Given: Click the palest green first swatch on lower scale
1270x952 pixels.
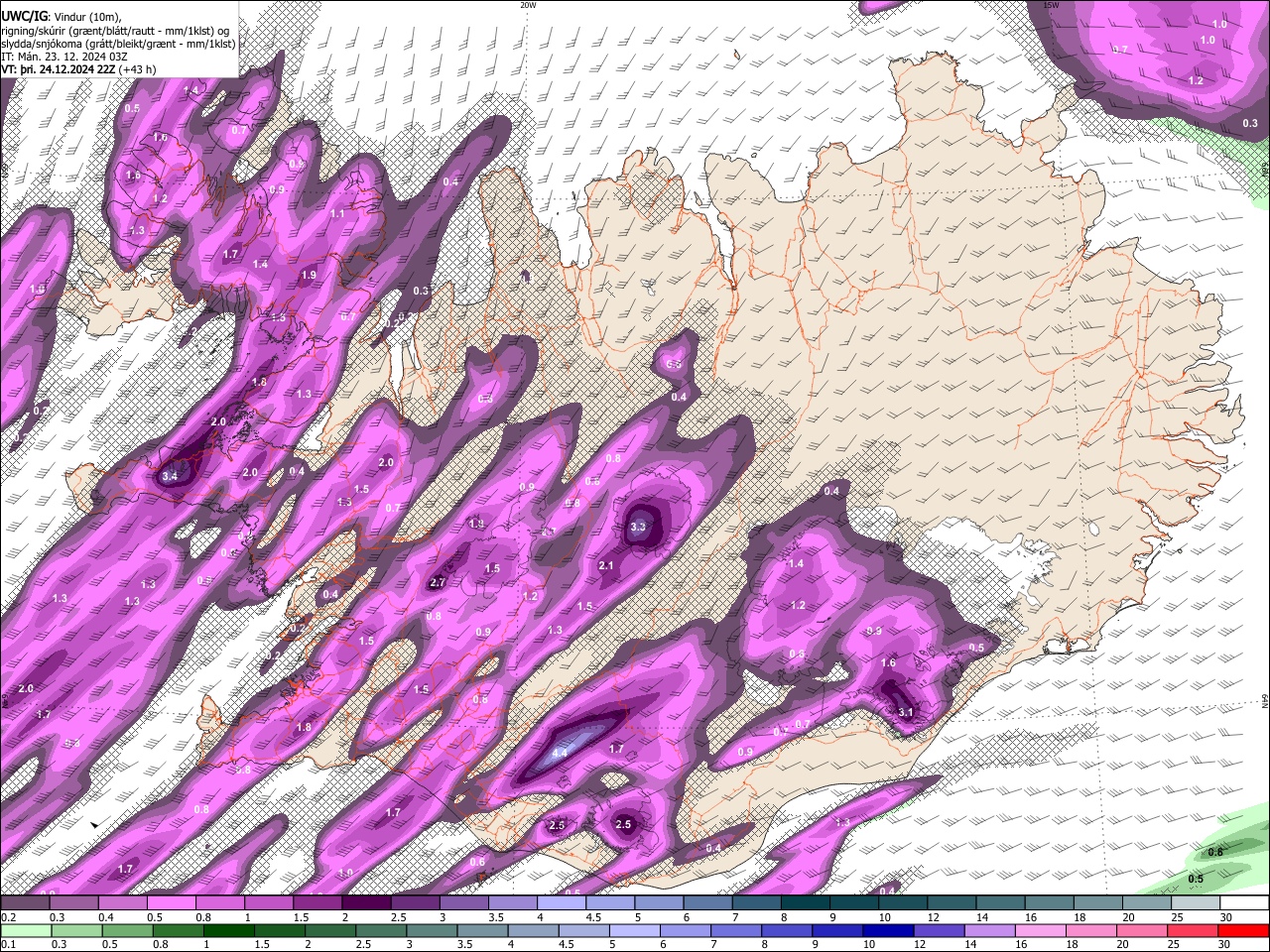Looking at the screenshot, I should tap(25, 930).
